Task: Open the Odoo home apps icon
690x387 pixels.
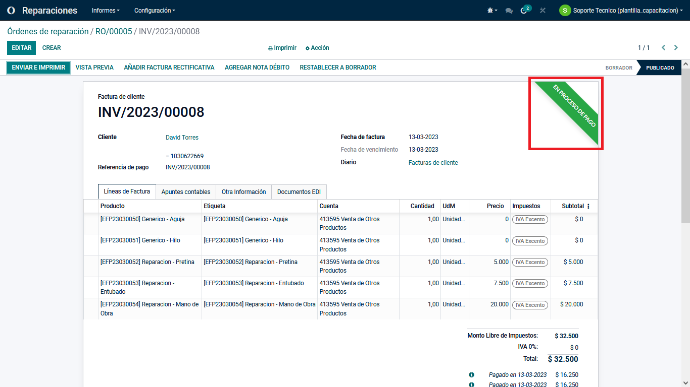Action: click(11, 11)
